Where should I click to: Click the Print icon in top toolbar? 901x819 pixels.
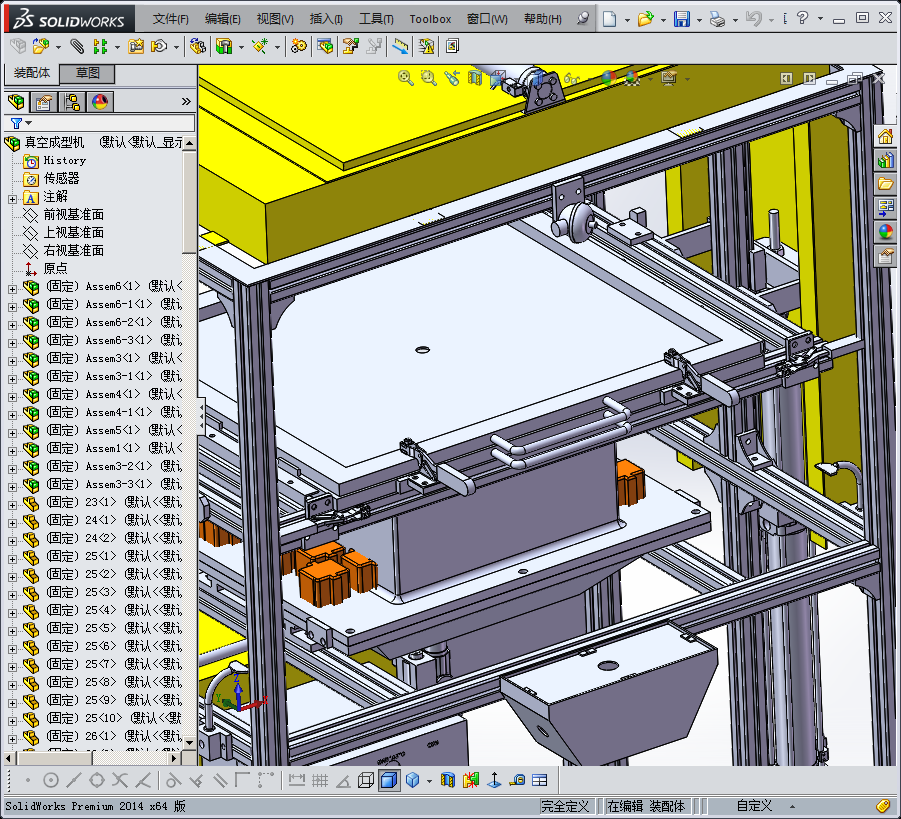(x=716, y=19)
